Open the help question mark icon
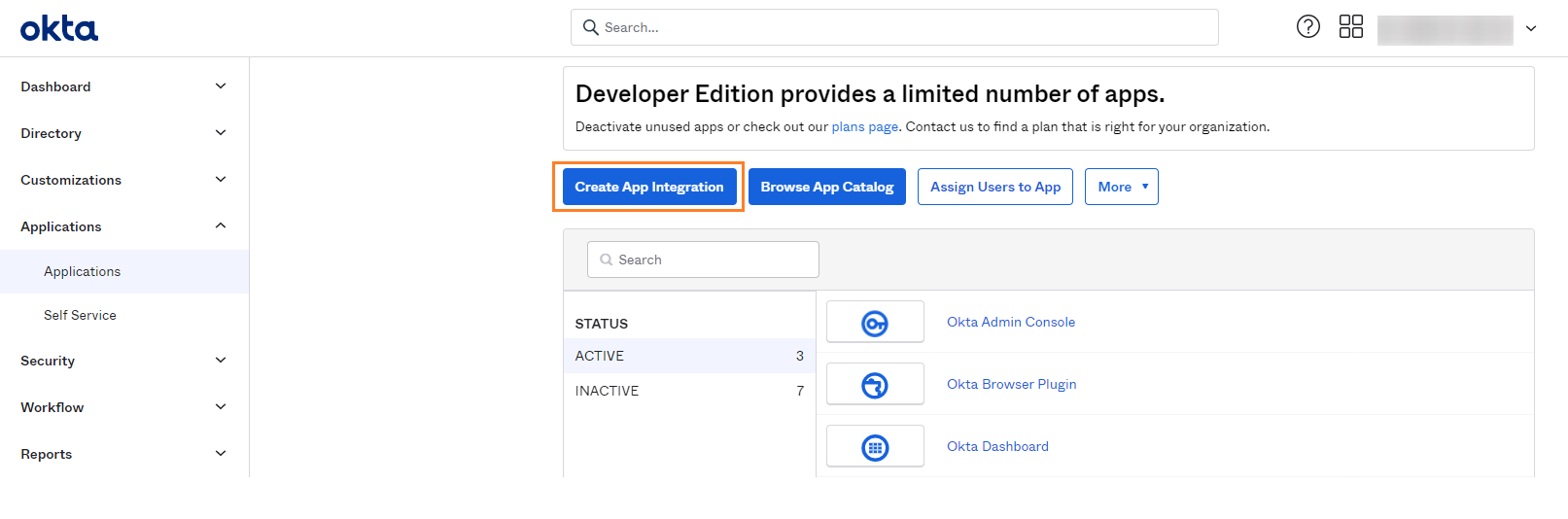 1308,26
